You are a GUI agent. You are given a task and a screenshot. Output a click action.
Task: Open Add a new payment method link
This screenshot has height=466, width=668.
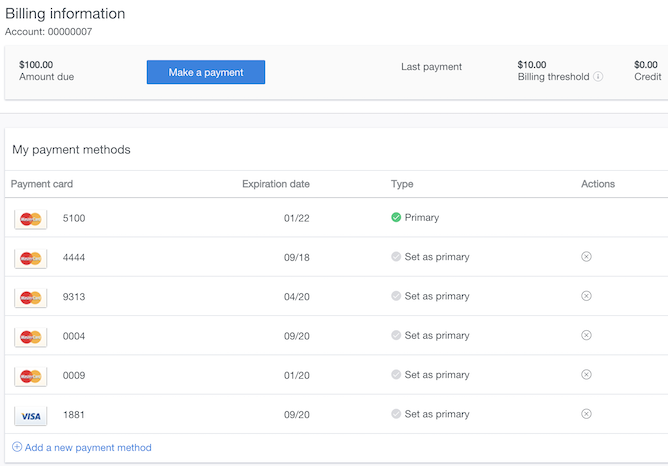(88, 447)
